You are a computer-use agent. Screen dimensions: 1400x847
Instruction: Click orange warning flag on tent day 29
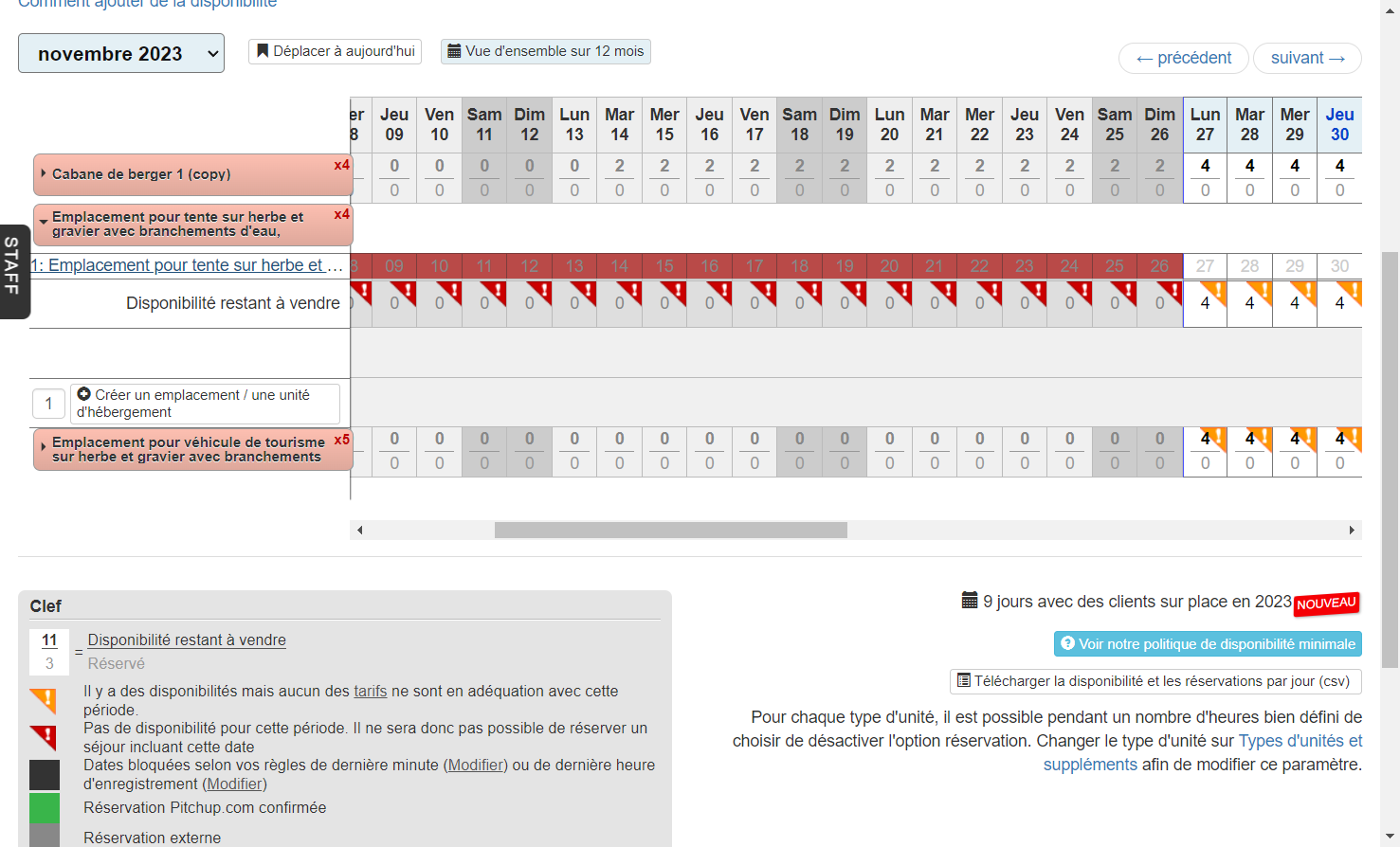click(1305, 293)
